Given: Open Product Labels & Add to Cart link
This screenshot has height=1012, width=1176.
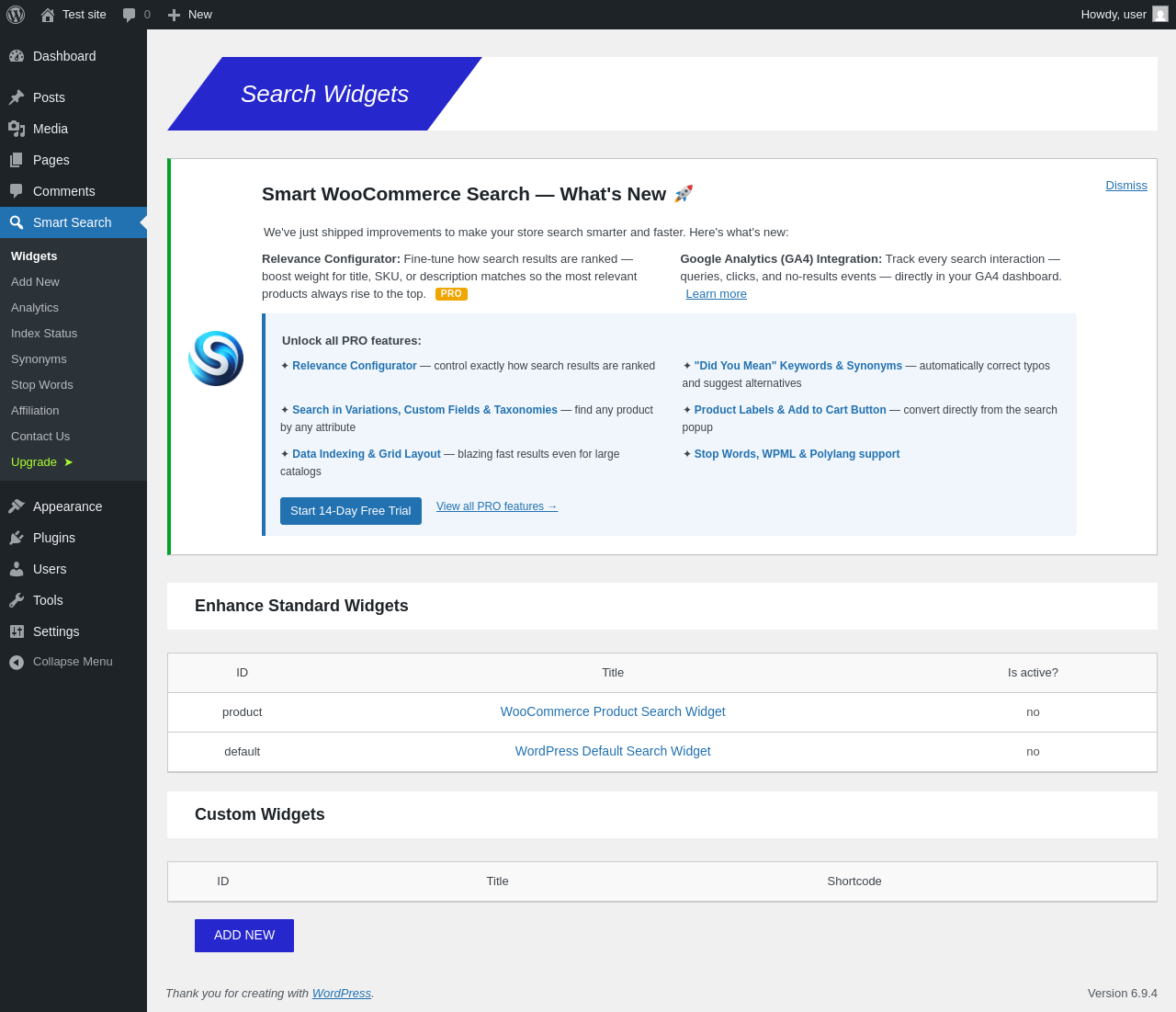Looking at the screenshot, I should (x=790, y=410).
